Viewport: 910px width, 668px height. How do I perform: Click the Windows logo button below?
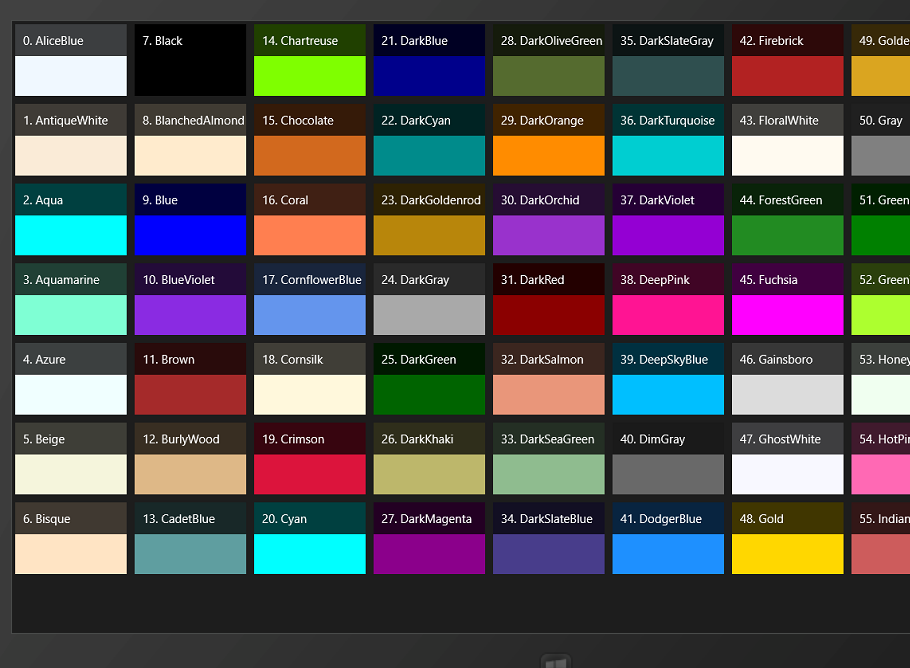556,662
